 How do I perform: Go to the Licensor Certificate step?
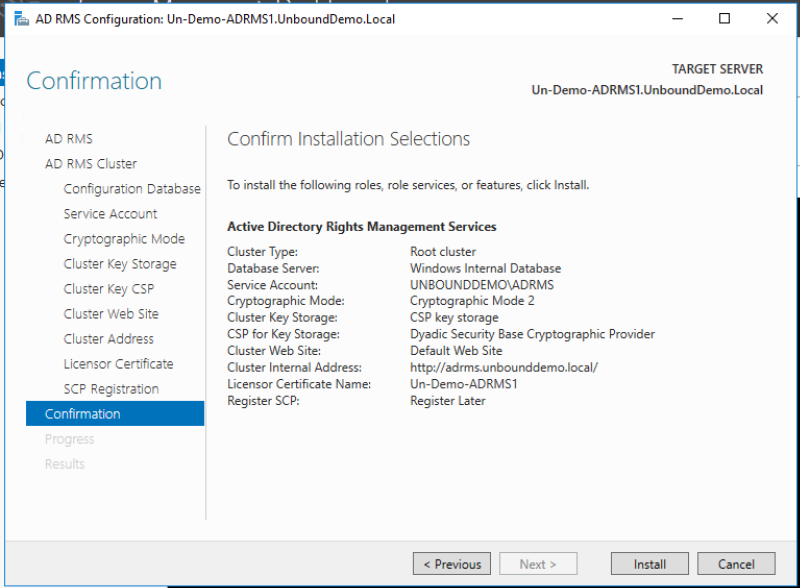coord(118,364)
